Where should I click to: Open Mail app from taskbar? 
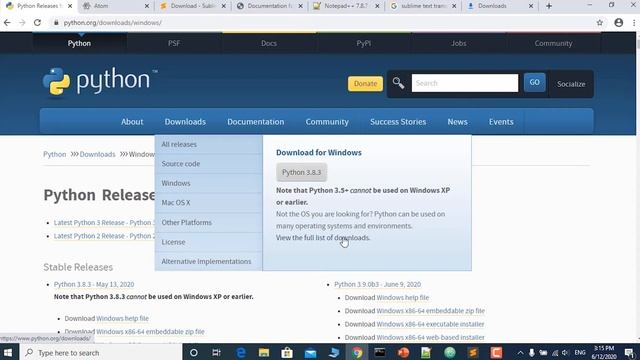tap(310, 353)
